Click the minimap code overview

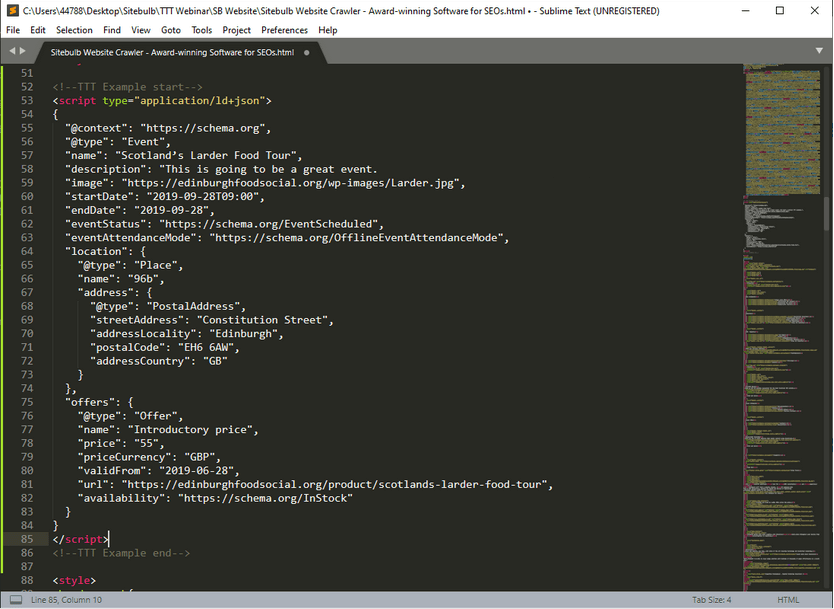pos(783,327)
